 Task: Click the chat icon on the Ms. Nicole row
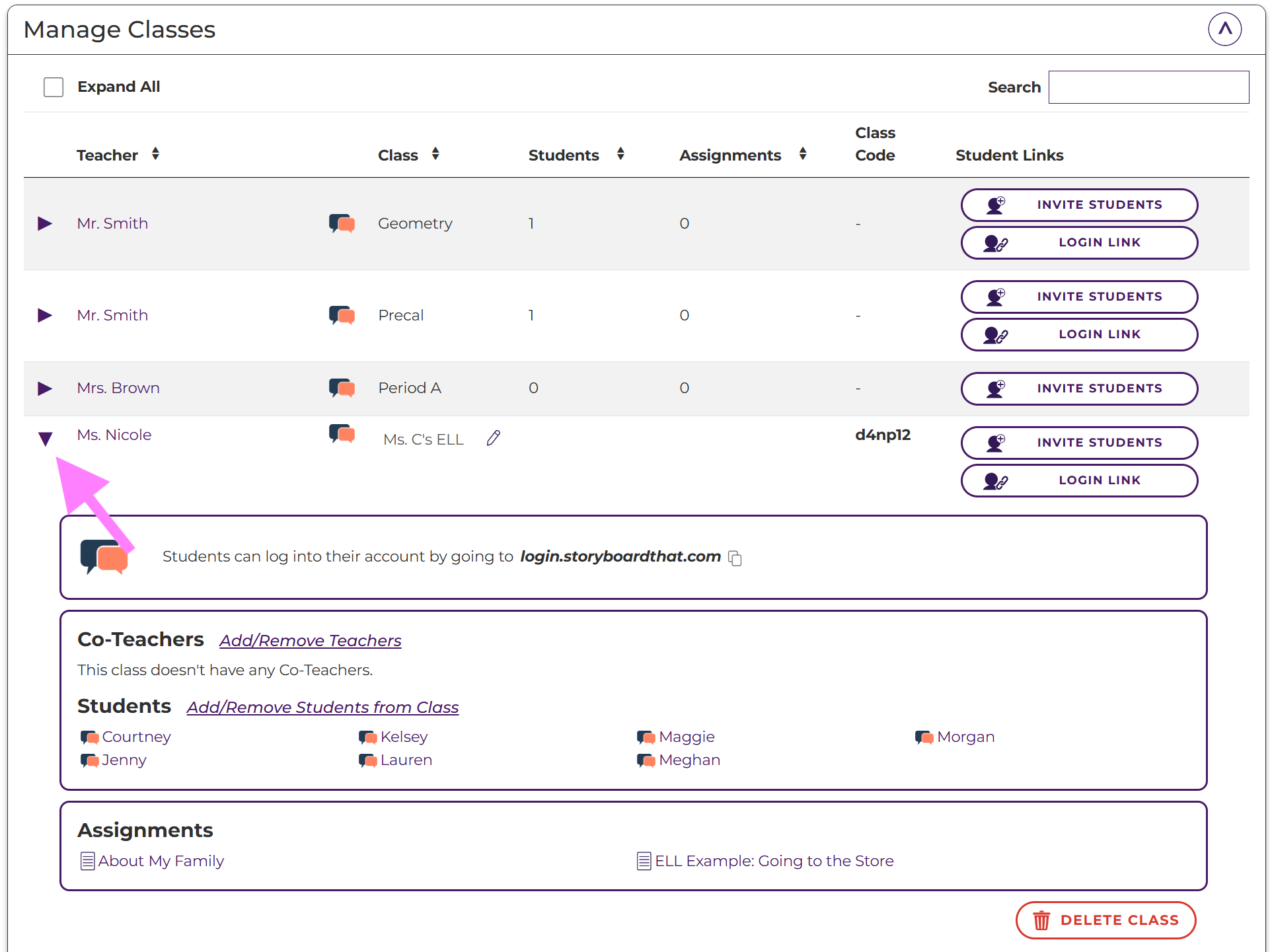pos(342,434)
